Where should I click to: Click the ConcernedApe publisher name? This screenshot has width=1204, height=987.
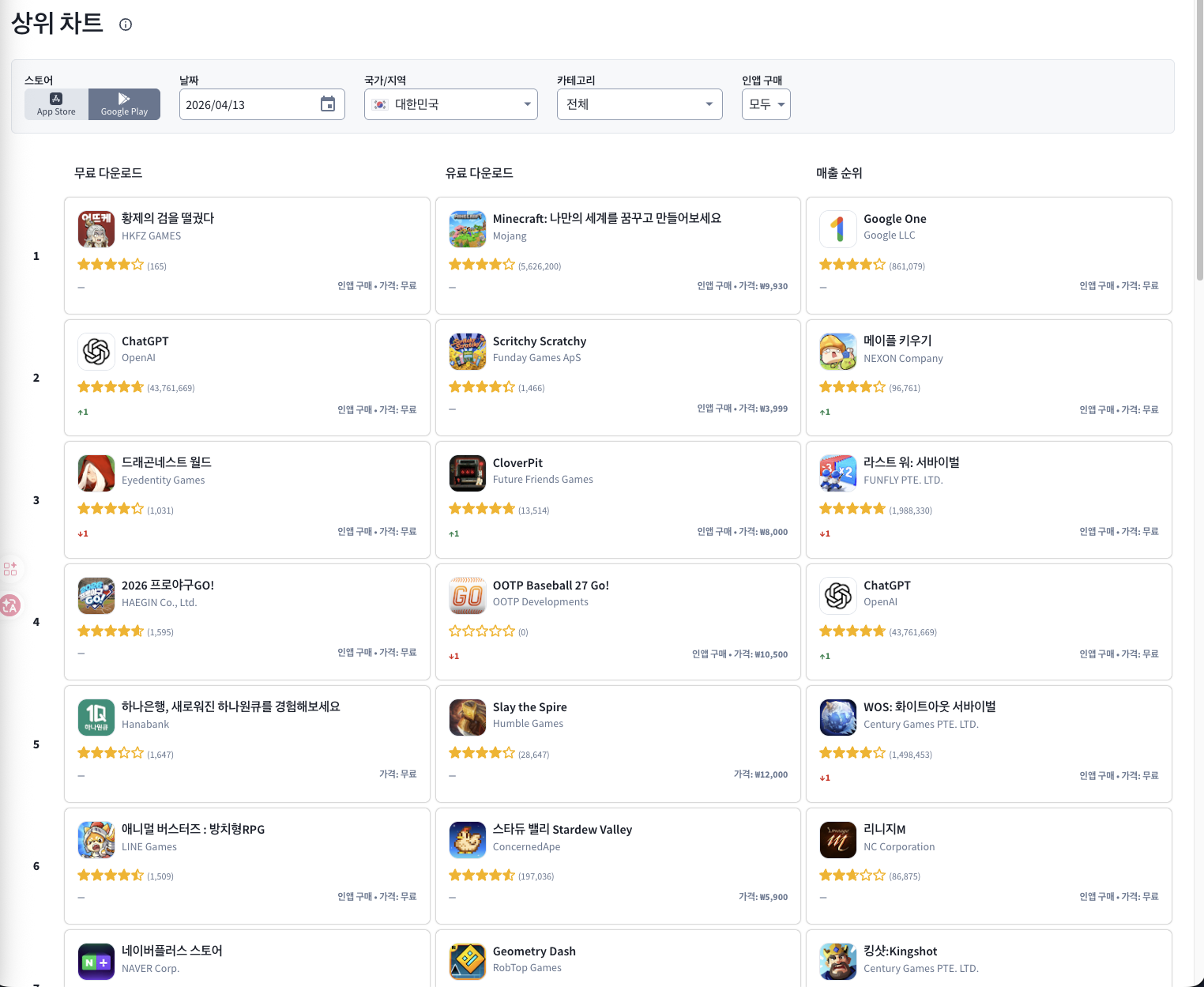pos(526,846)
